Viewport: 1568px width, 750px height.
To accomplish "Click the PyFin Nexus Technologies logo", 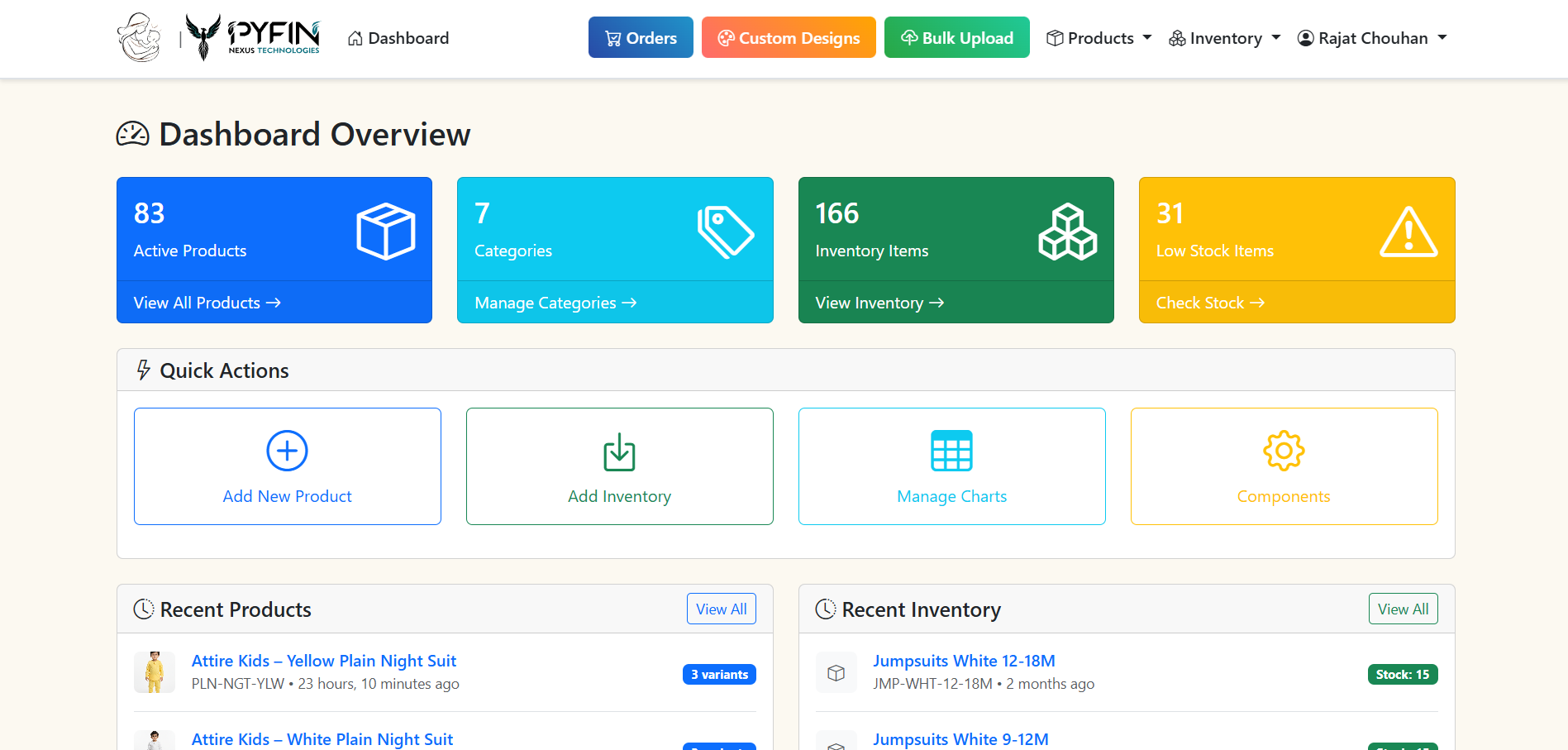I will click(252, 37).
